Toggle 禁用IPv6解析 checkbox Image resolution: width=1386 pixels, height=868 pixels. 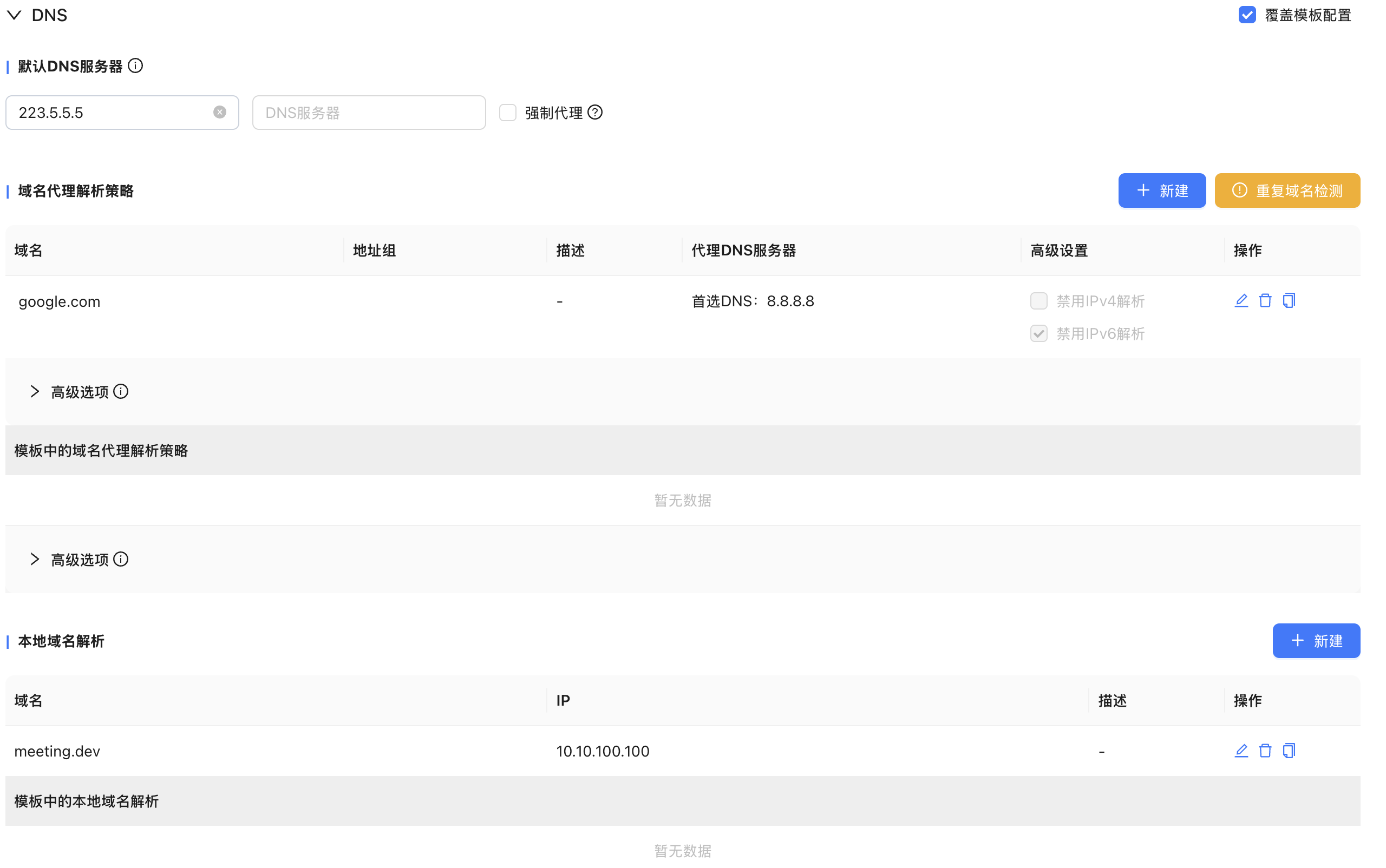1038,333
